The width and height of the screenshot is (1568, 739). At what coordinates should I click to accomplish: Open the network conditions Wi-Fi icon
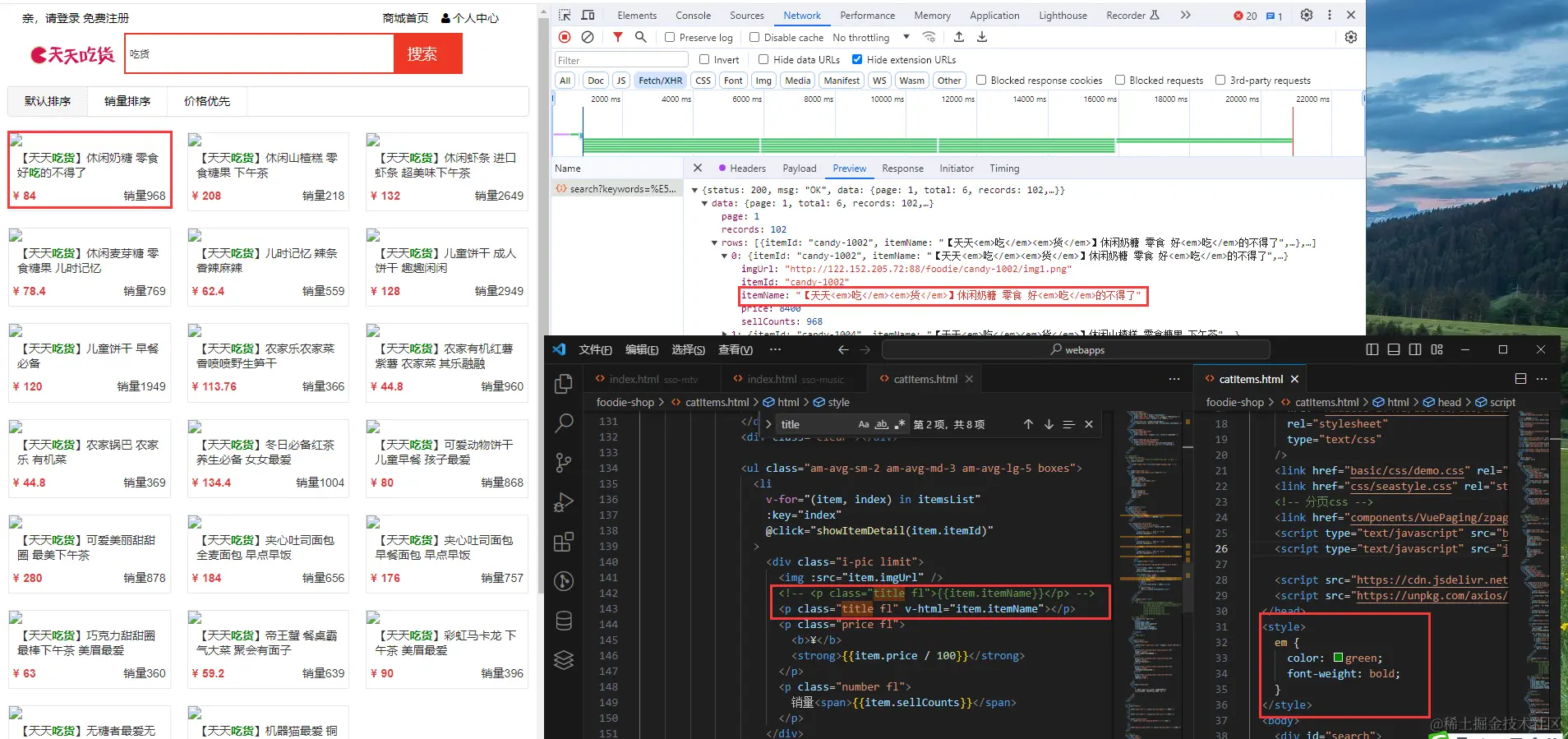[929, 37]
